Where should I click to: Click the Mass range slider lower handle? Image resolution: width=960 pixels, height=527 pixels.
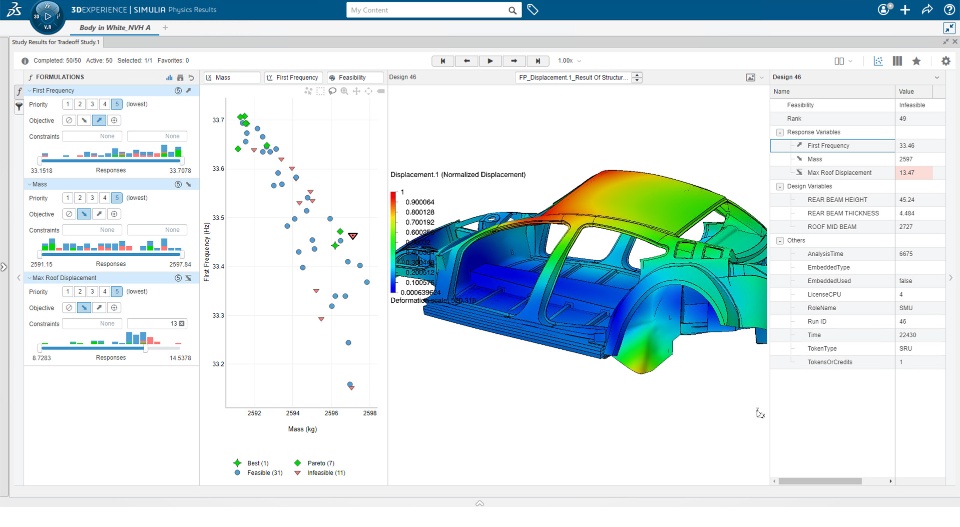(x=40, y=255)
